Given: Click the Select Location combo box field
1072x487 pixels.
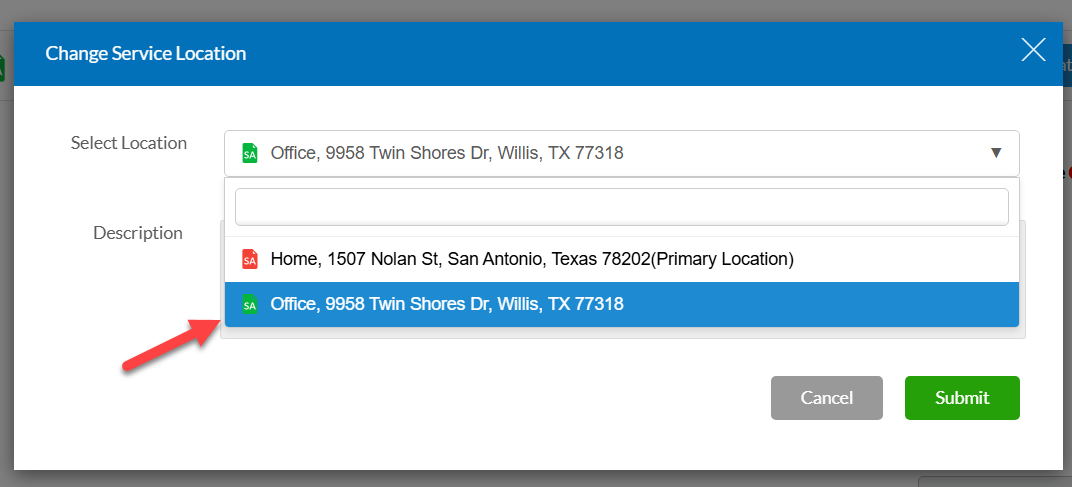Looking at the screenshot, I should 600,154.
